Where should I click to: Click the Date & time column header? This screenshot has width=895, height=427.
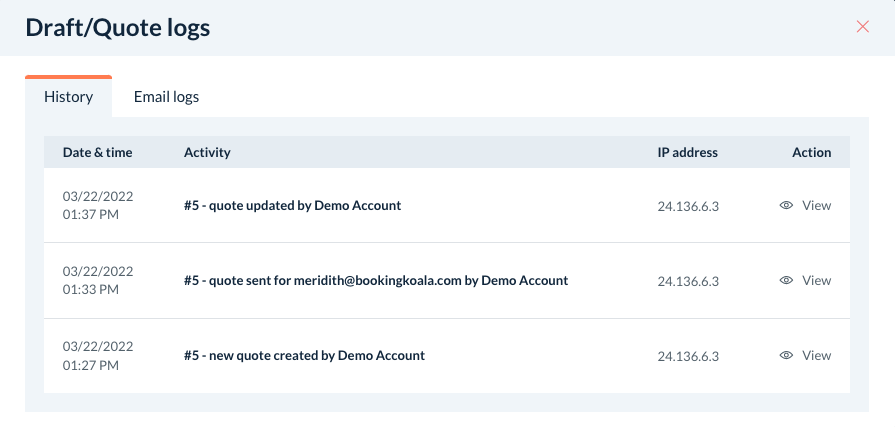(97, 152)
